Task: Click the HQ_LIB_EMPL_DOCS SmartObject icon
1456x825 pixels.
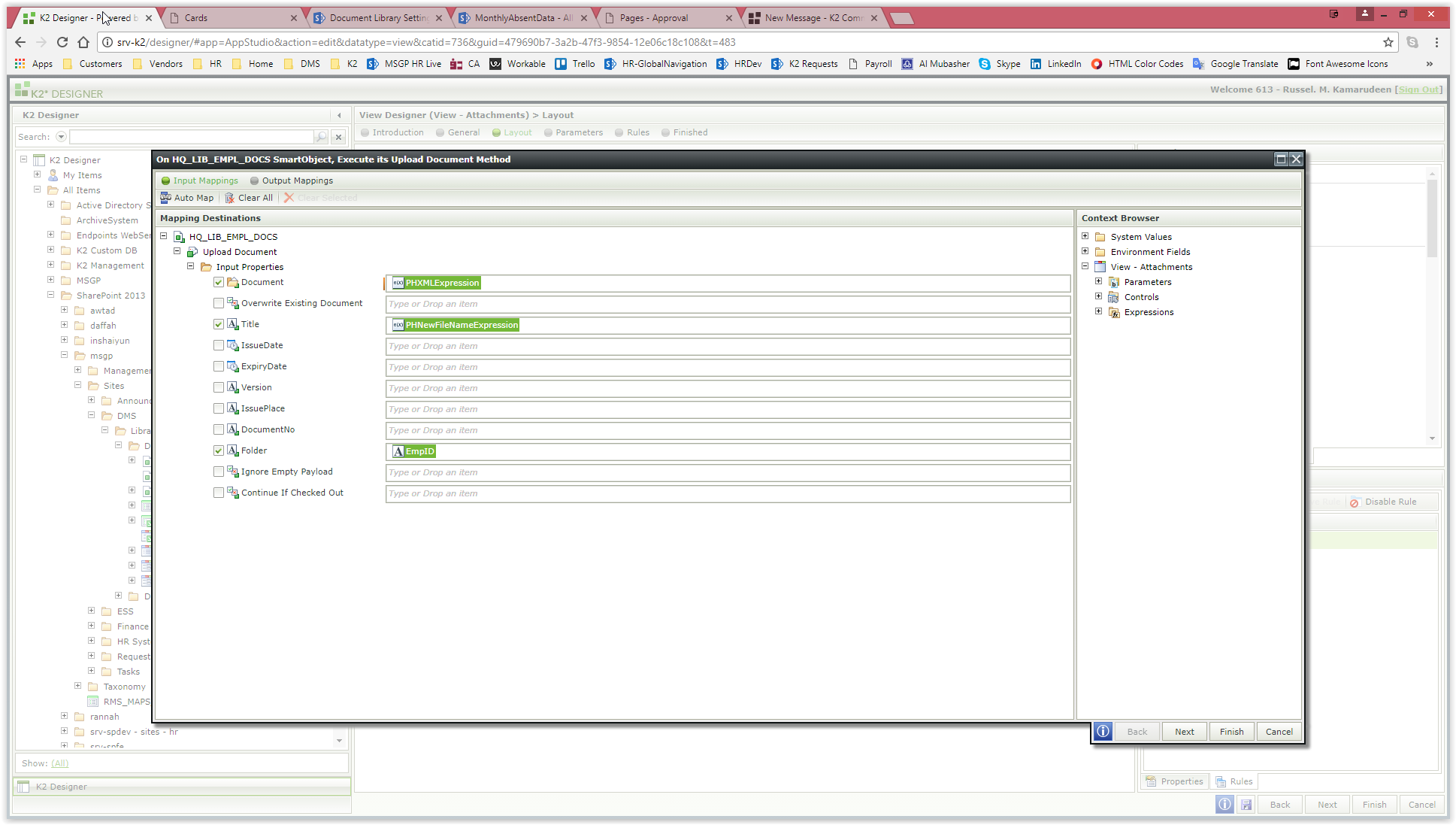Action: (x=179, y=237)
